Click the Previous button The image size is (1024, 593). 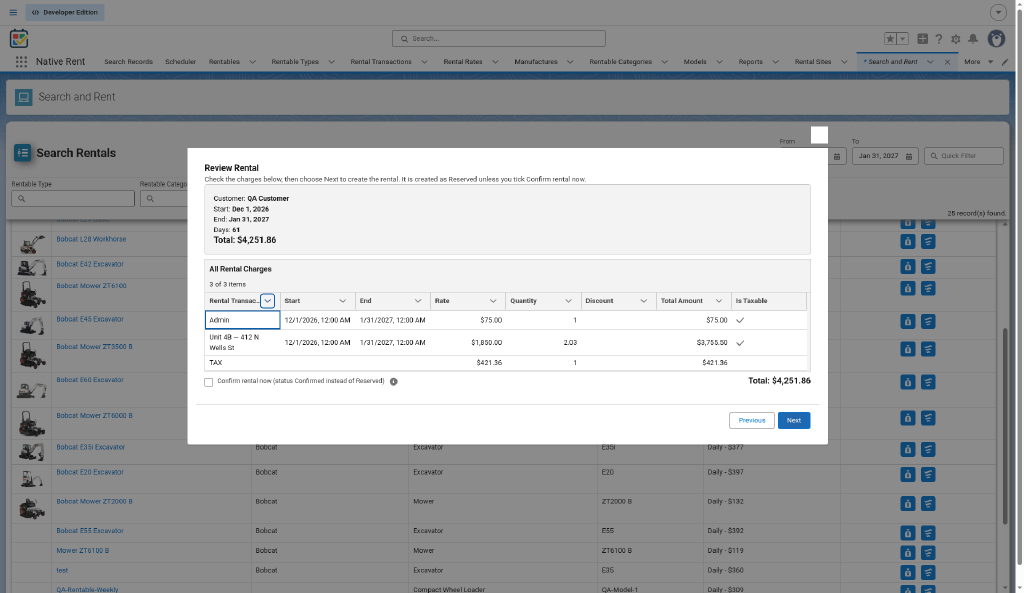tap(752, 421)
